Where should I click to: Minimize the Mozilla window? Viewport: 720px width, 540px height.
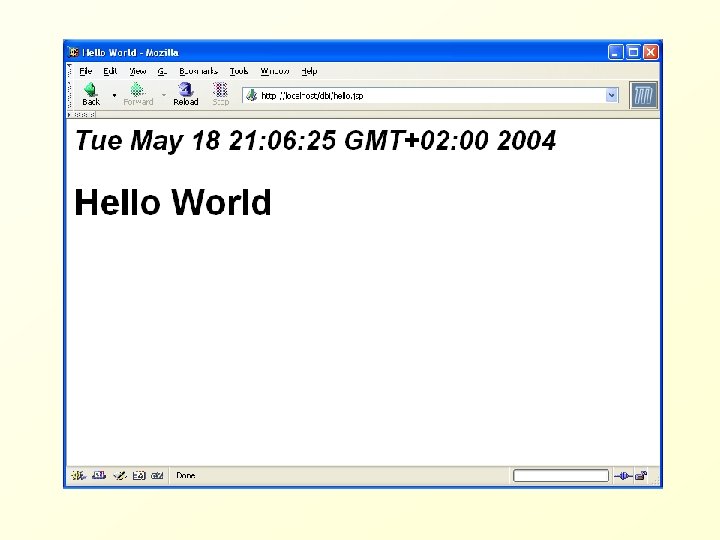pyautogui.click(x=615, y=52)
